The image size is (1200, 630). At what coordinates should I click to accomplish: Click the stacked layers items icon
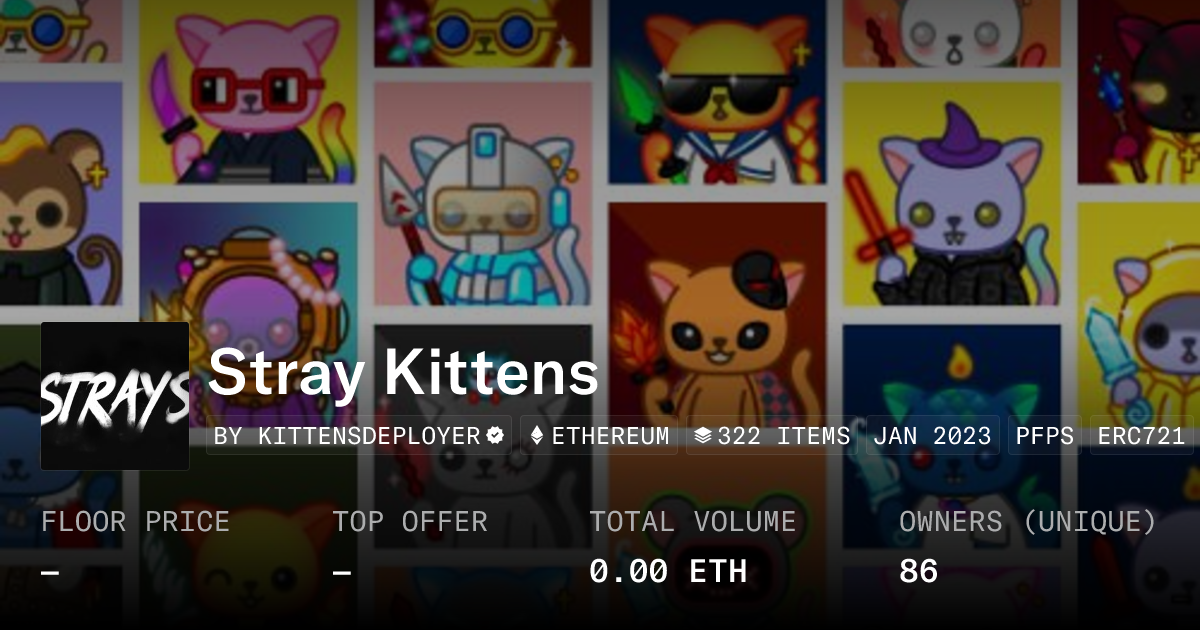point(703,436)
